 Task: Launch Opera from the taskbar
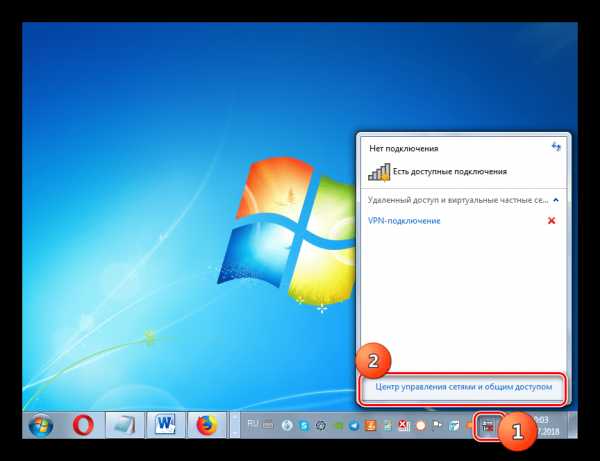pos(83,425)
